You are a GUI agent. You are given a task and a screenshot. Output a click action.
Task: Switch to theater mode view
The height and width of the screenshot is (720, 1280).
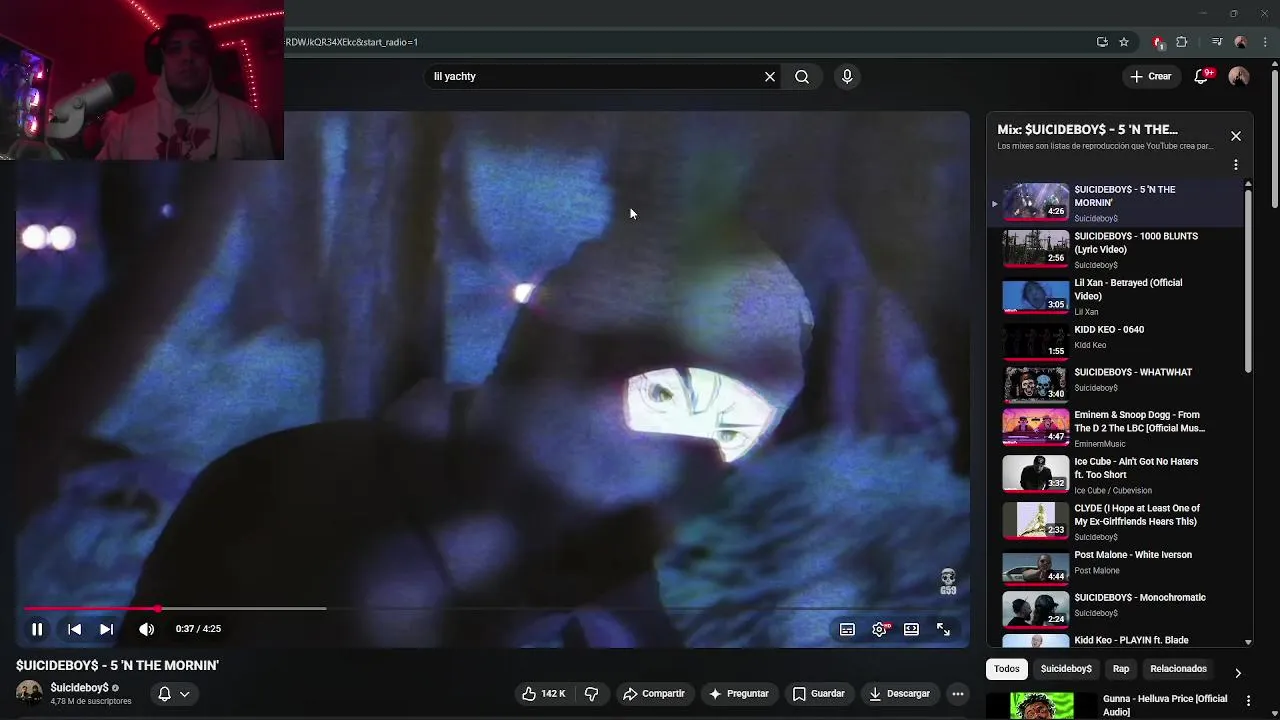(911, 629)
